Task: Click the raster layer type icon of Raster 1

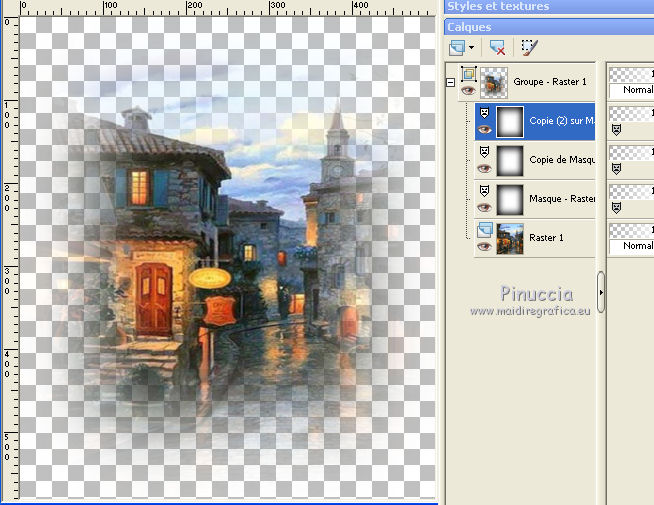Action: pyautogui.click(x=485, y=229)
